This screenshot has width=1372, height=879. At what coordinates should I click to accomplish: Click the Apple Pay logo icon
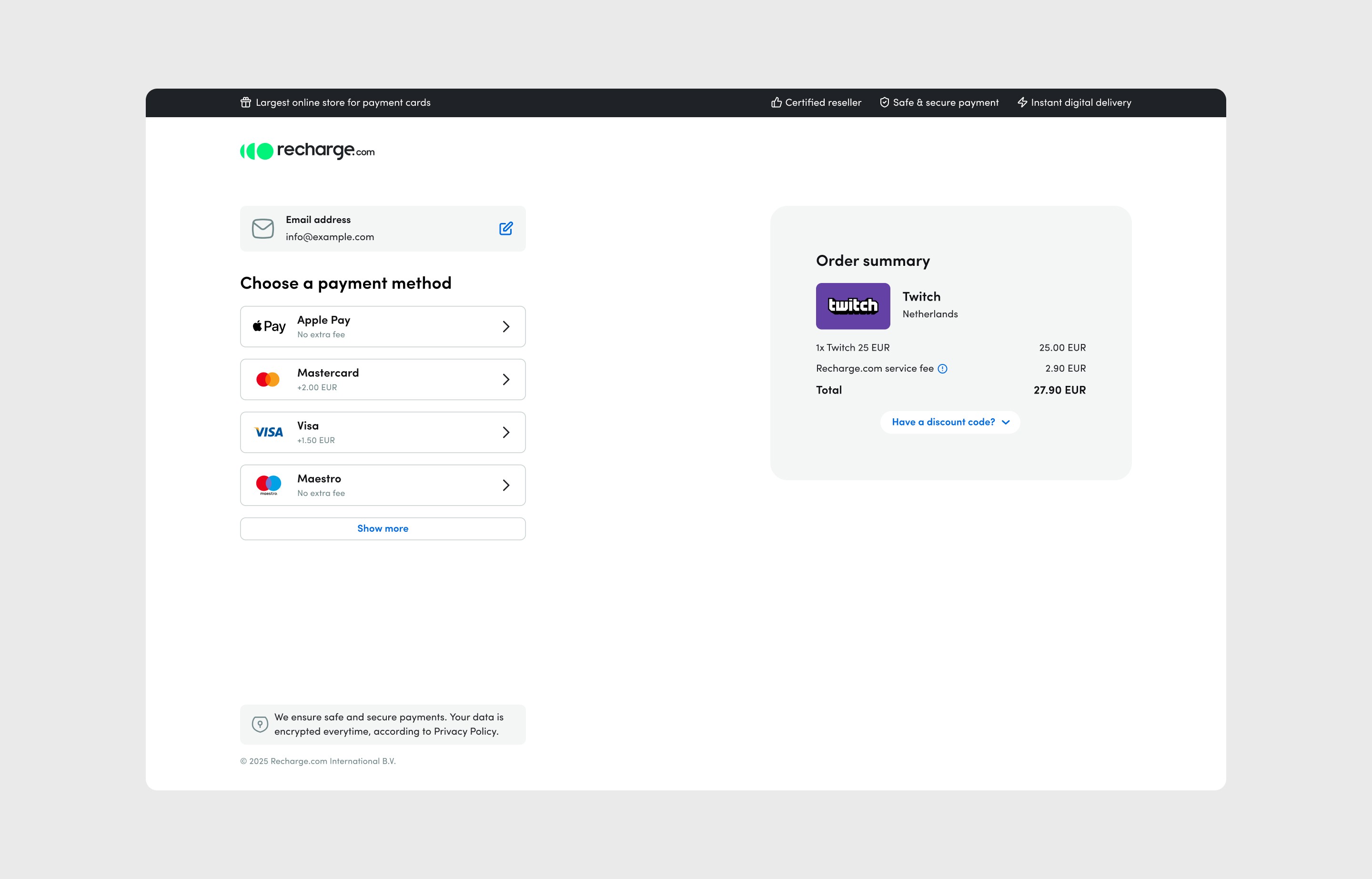point(269,326)
